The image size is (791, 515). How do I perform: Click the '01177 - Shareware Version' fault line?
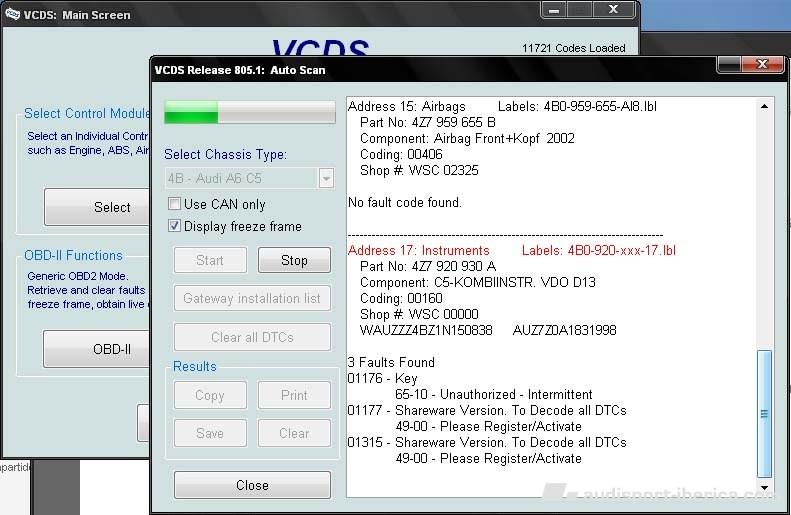(487, 411)
